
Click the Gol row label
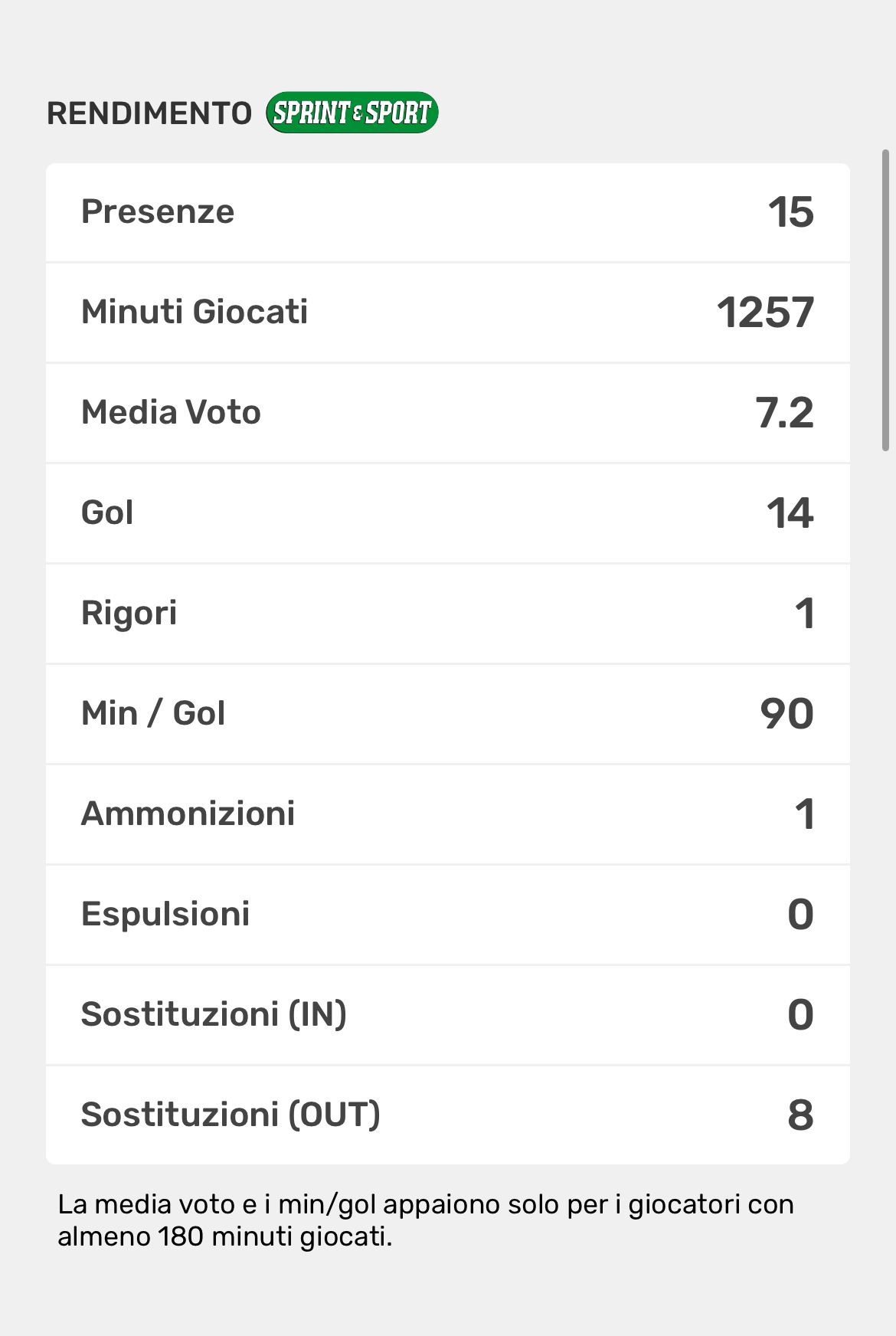click(x=107, y=512)
